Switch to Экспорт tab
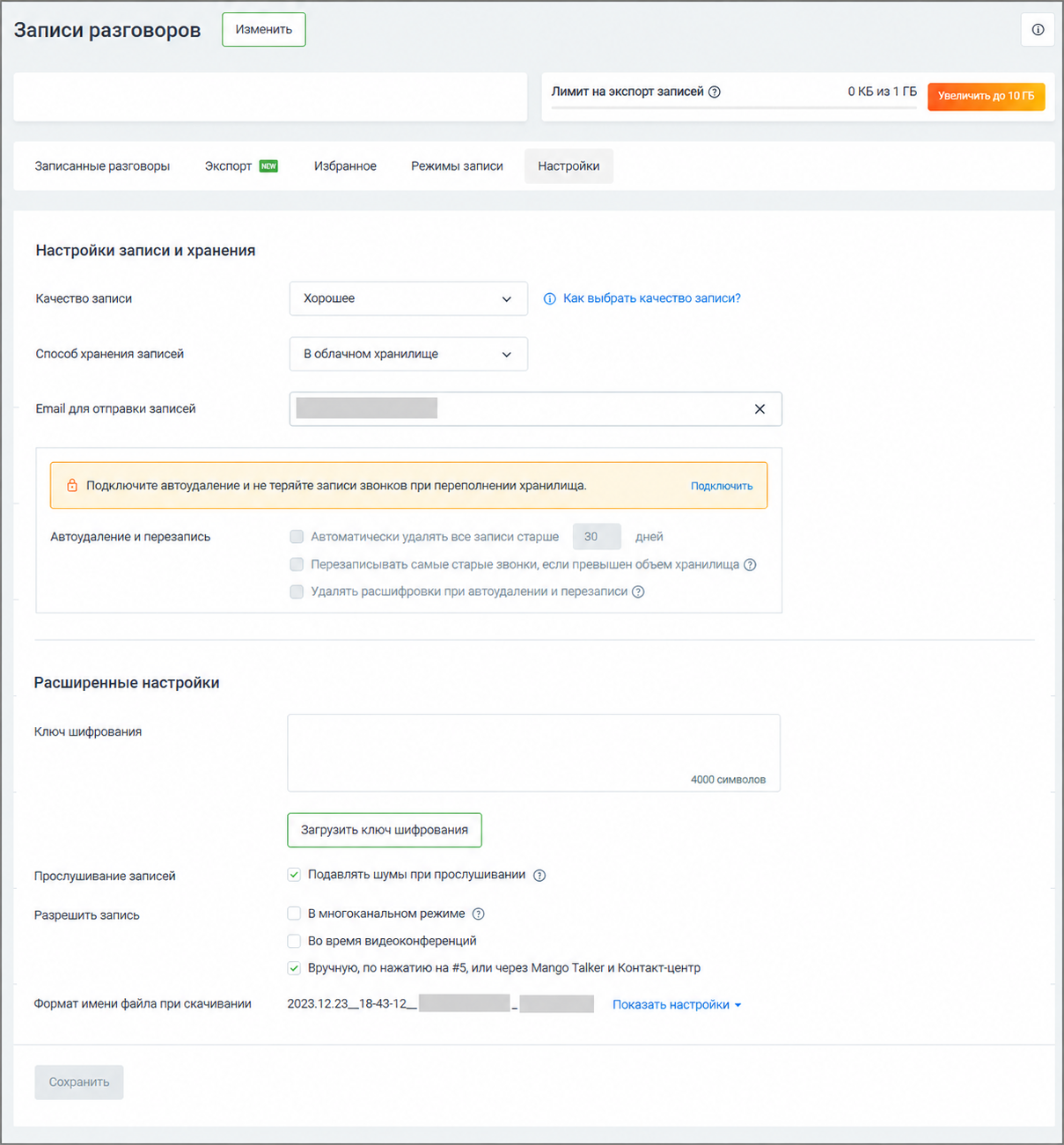This screenshot has width=1064, height=1145. (241, 166)
